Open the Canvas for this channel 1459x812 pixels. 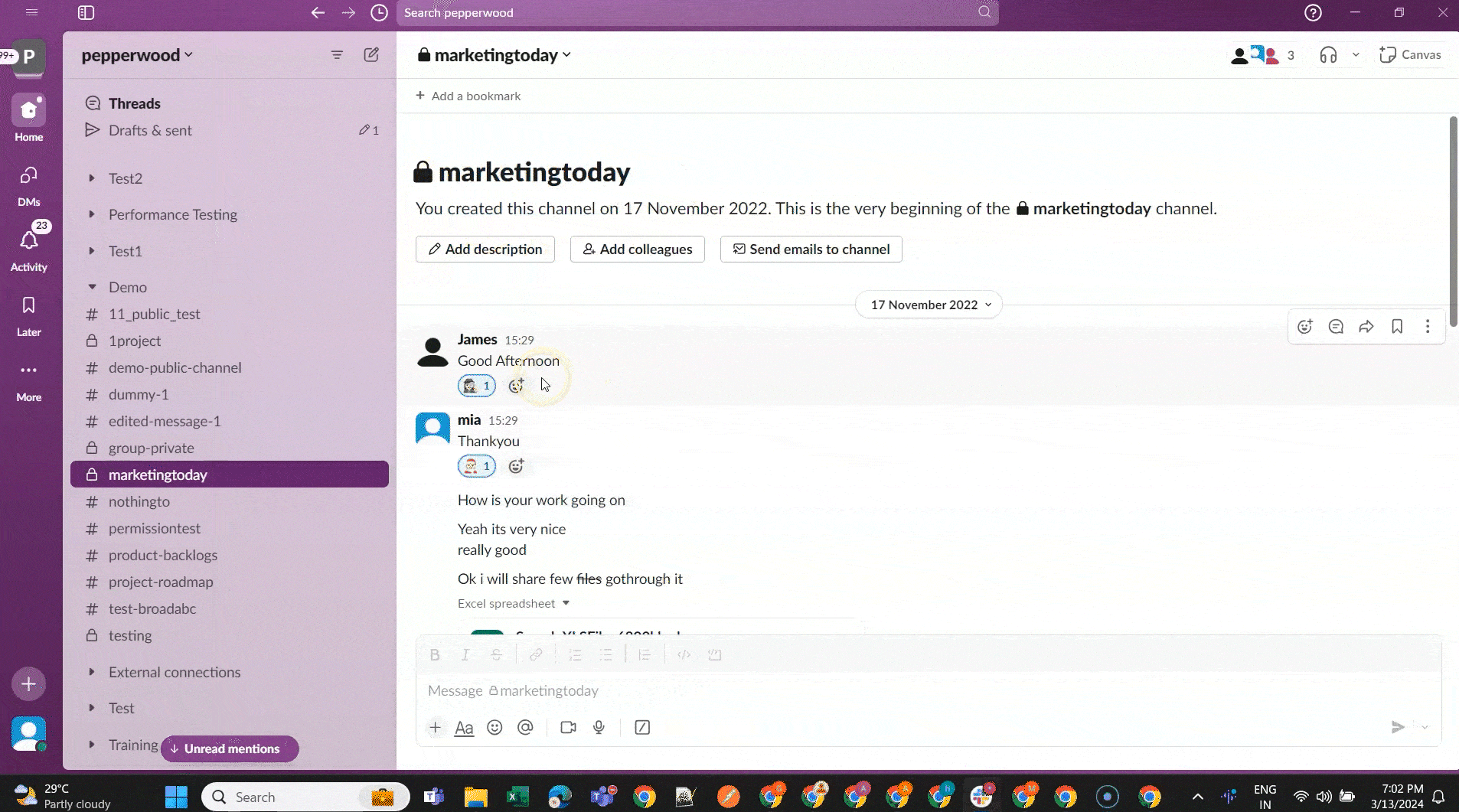click(1410, 55)
